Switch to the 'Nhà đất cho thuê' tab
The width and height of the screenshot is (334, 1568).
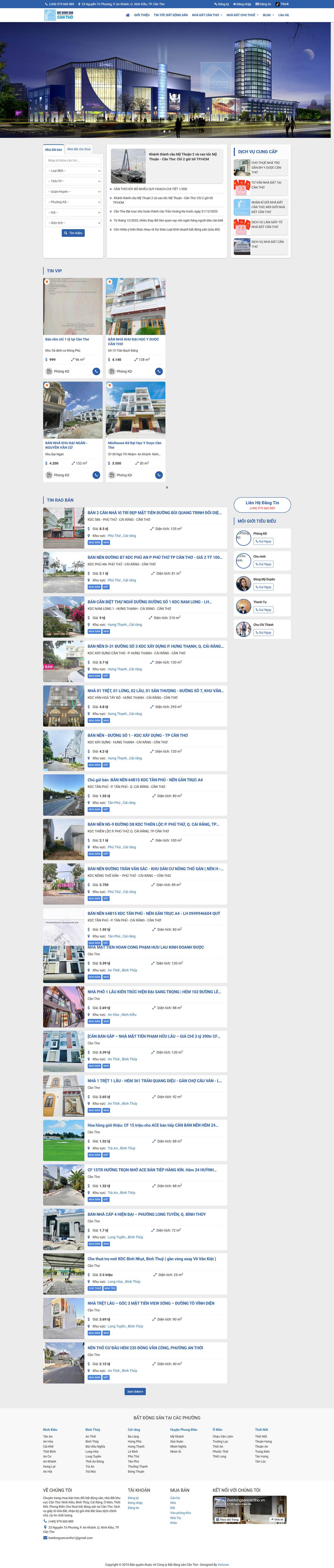pyautogui.click(x=79, y=149)
